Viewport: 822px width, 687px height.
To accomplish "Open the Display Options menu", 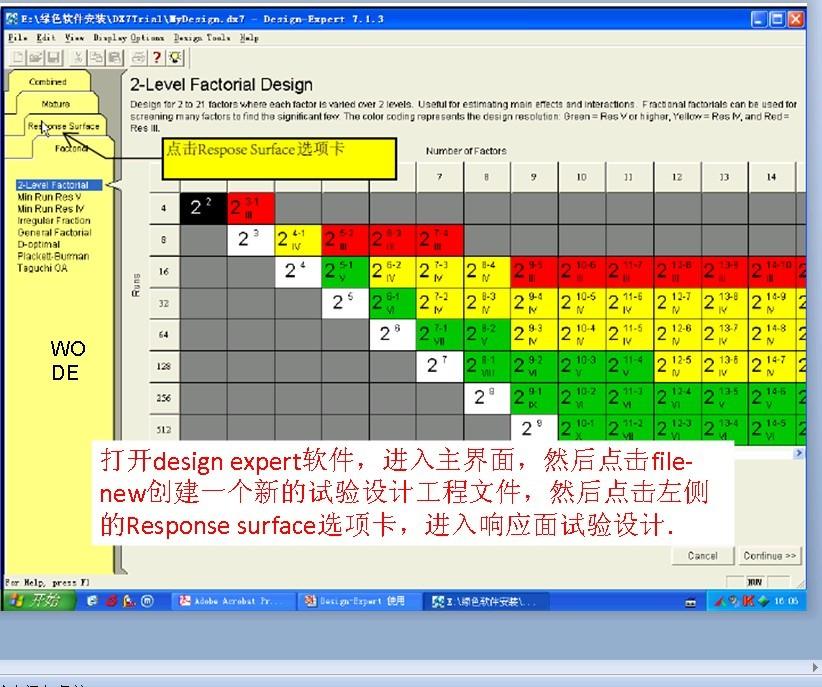I will (x=128, y=38).
